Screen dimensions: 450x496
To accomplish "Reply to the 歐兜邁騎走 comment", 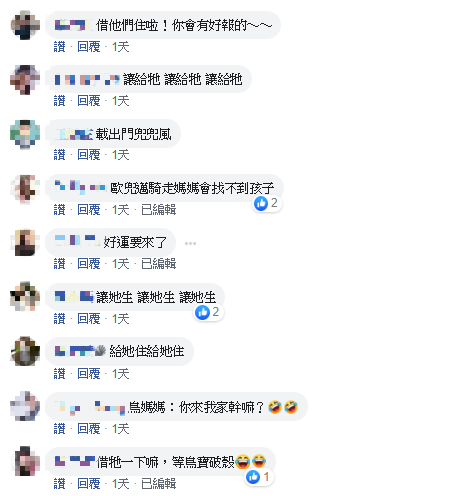I will (x=89, y=210).
